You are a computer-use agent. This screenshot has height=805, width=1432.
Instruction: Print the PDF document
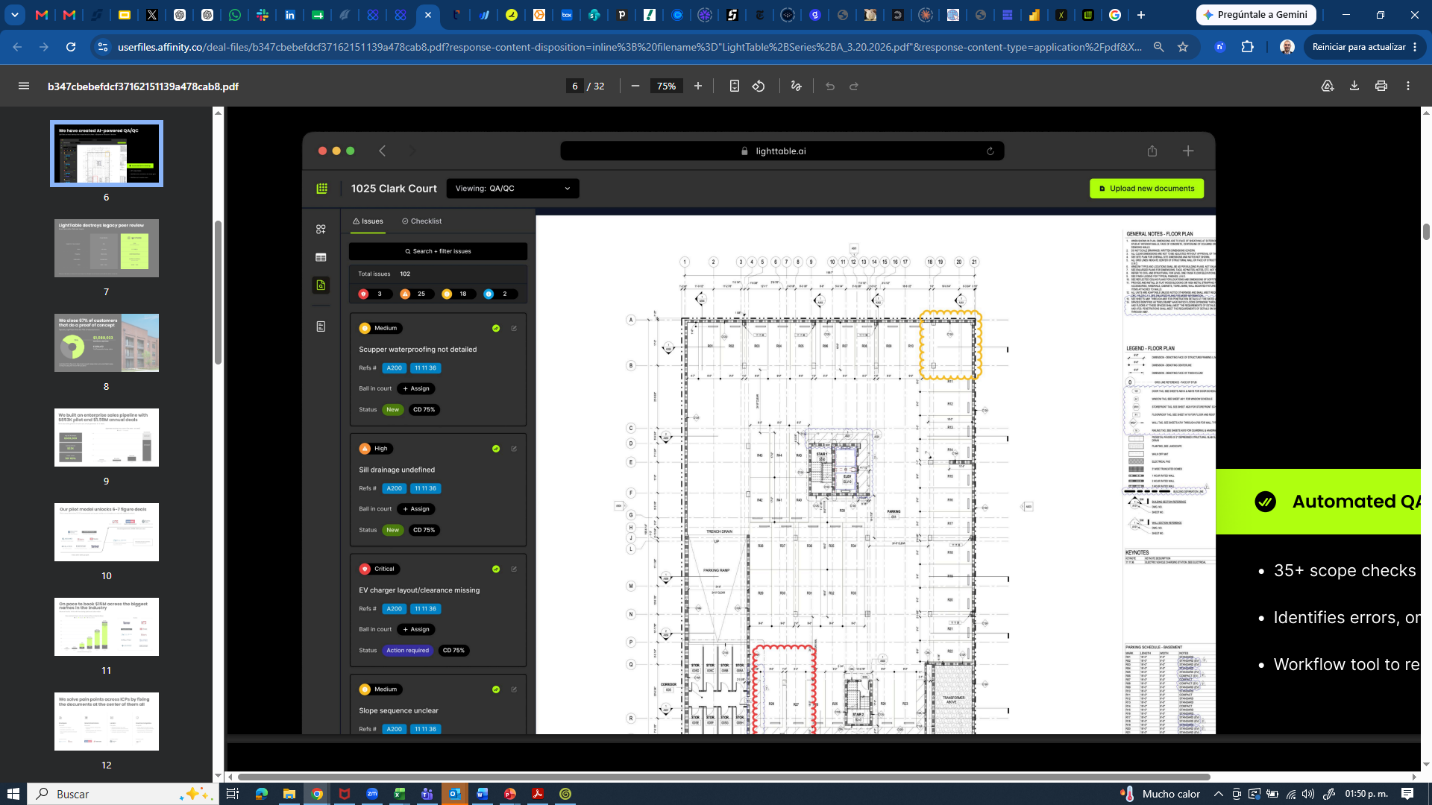tap(1381, 86)
